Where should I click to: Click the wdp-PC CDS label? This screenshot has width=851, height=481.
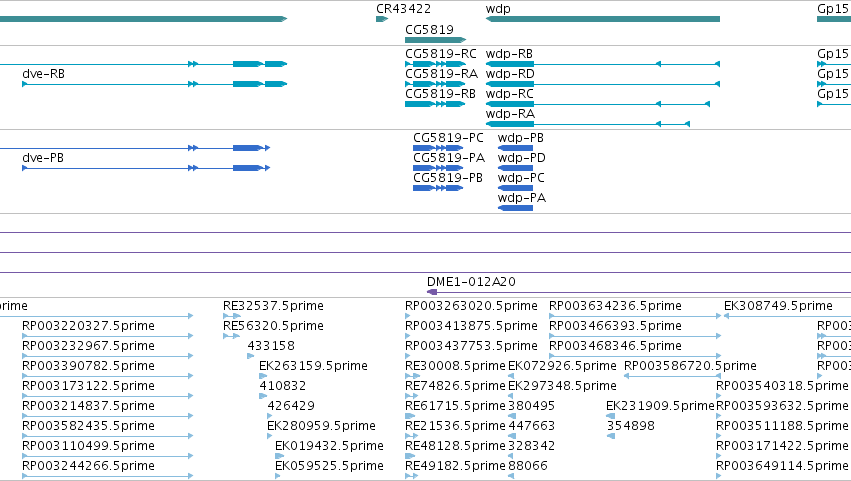521,178
